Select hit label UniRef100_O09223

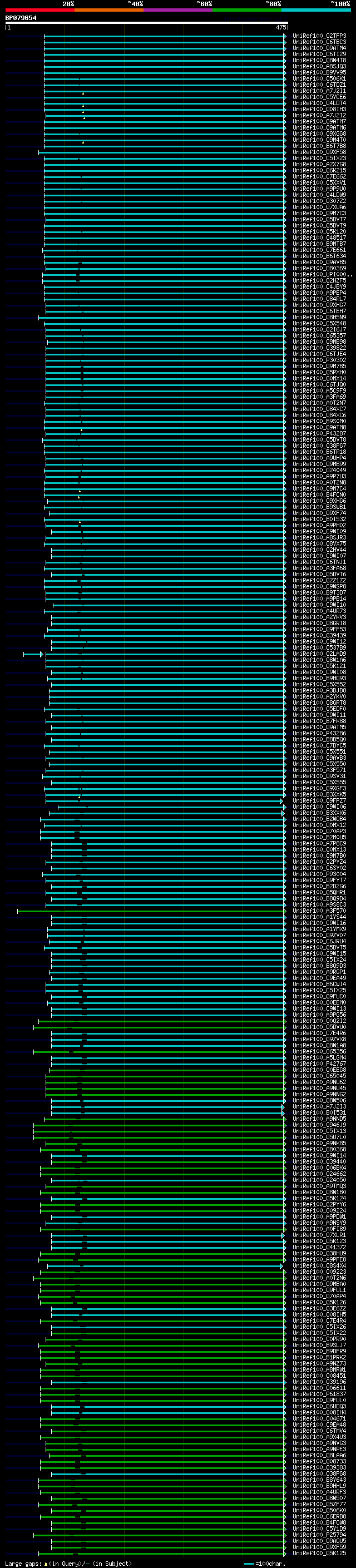[319, 1272]
